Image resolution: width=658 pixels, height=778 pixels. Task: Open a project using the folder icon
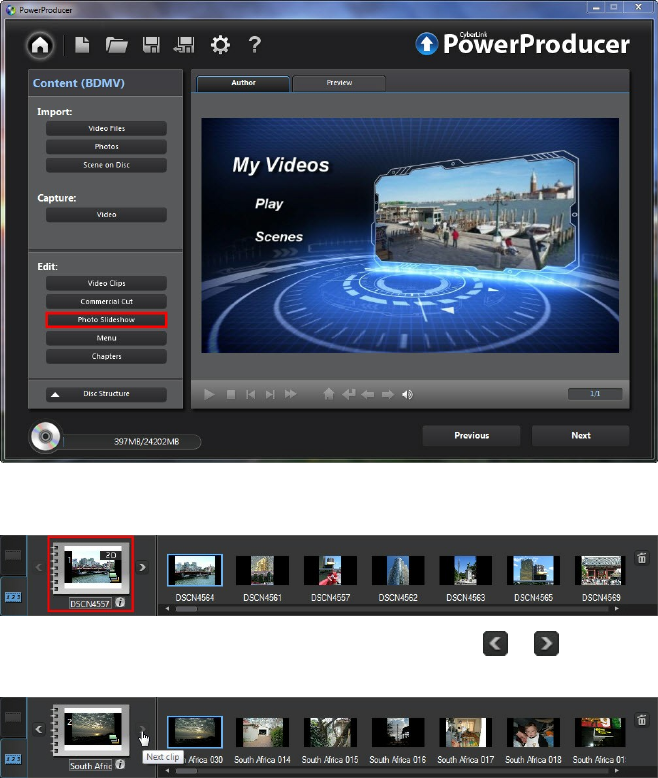[x=117, y=45]
